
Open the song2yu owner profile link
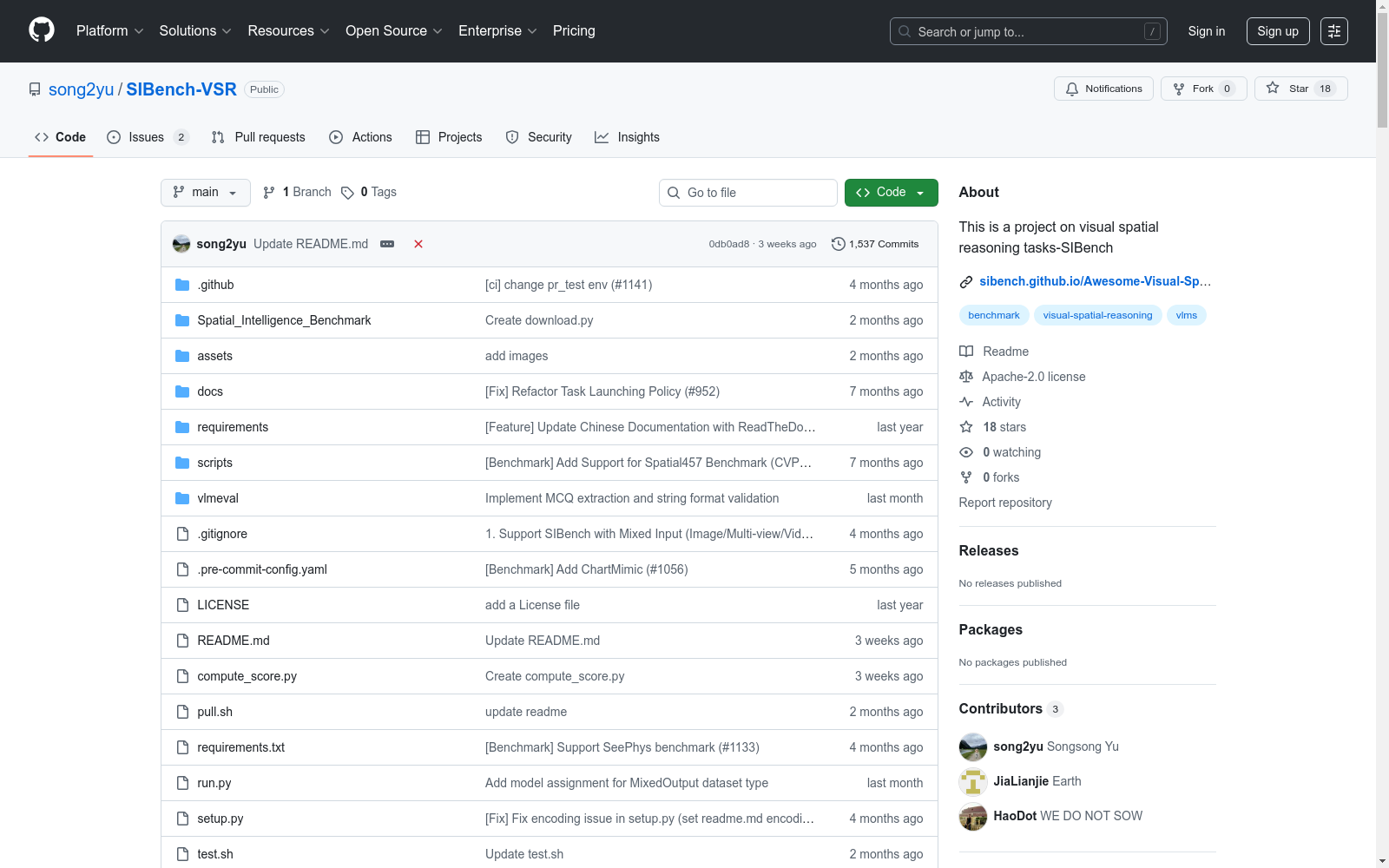point(82,89)
